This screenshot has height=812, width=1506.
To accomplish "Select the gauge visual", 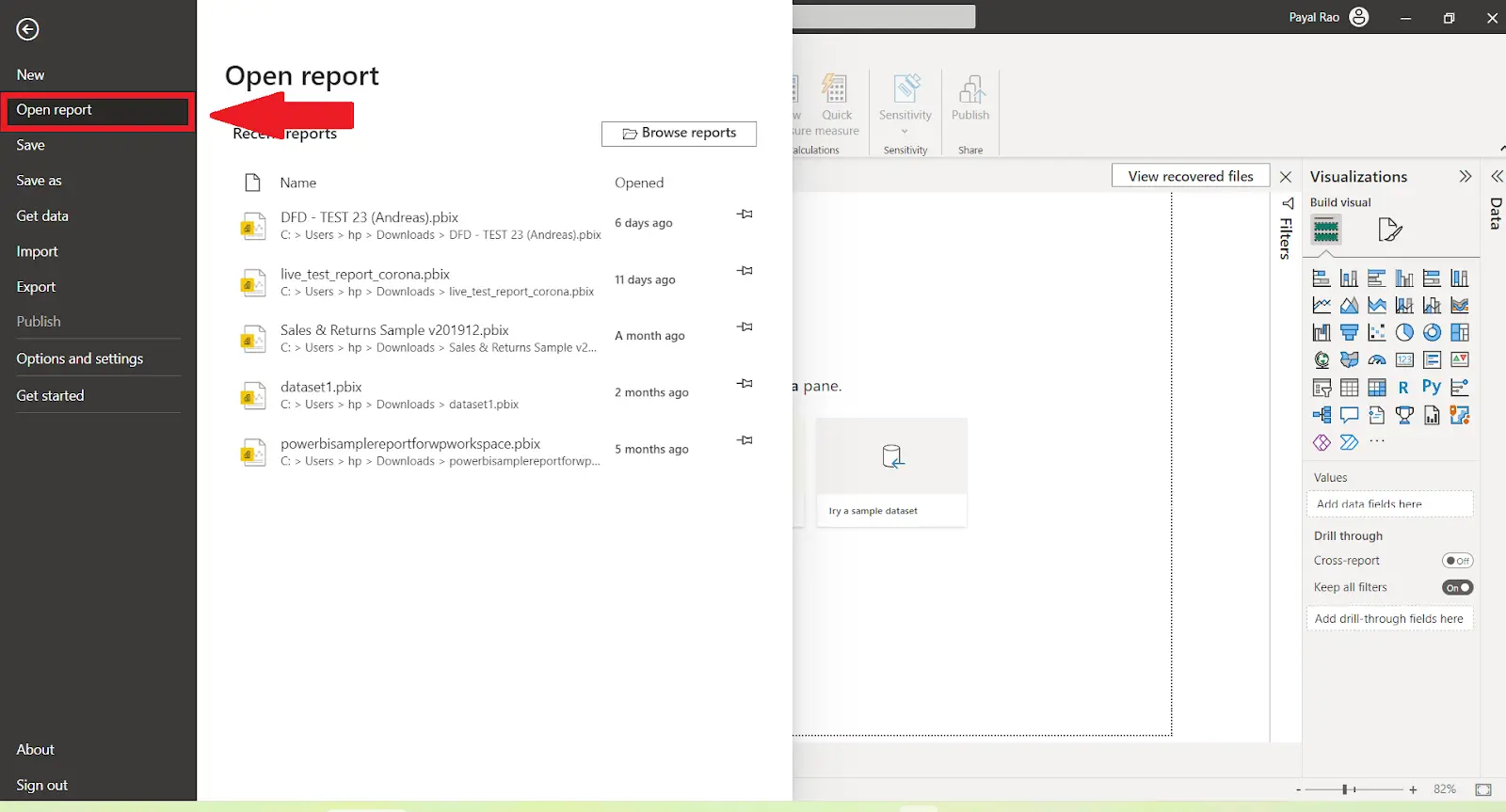I will [x=1376, y=360].
